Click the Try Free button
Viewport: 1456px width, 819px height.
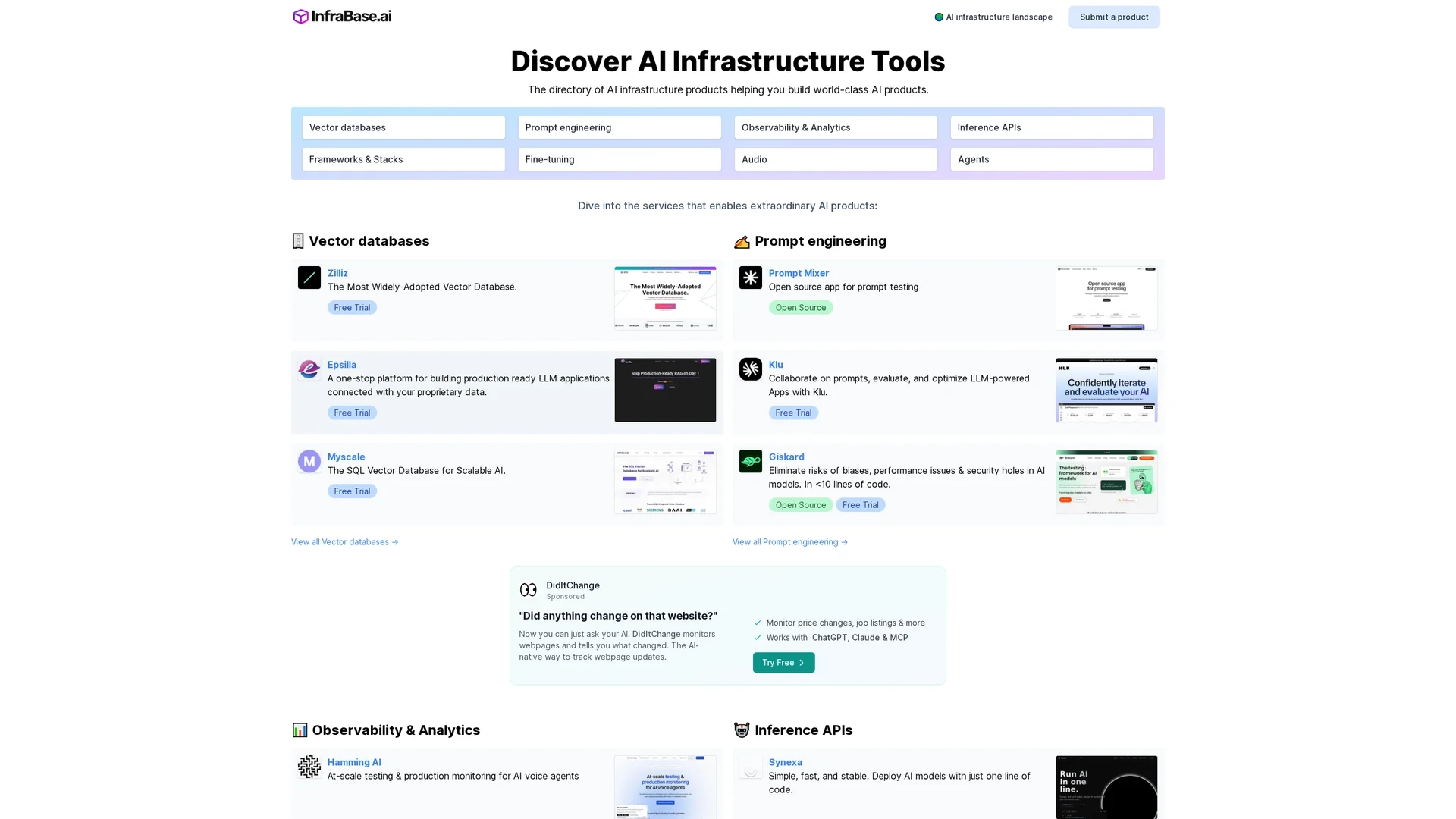click(783, 663)
